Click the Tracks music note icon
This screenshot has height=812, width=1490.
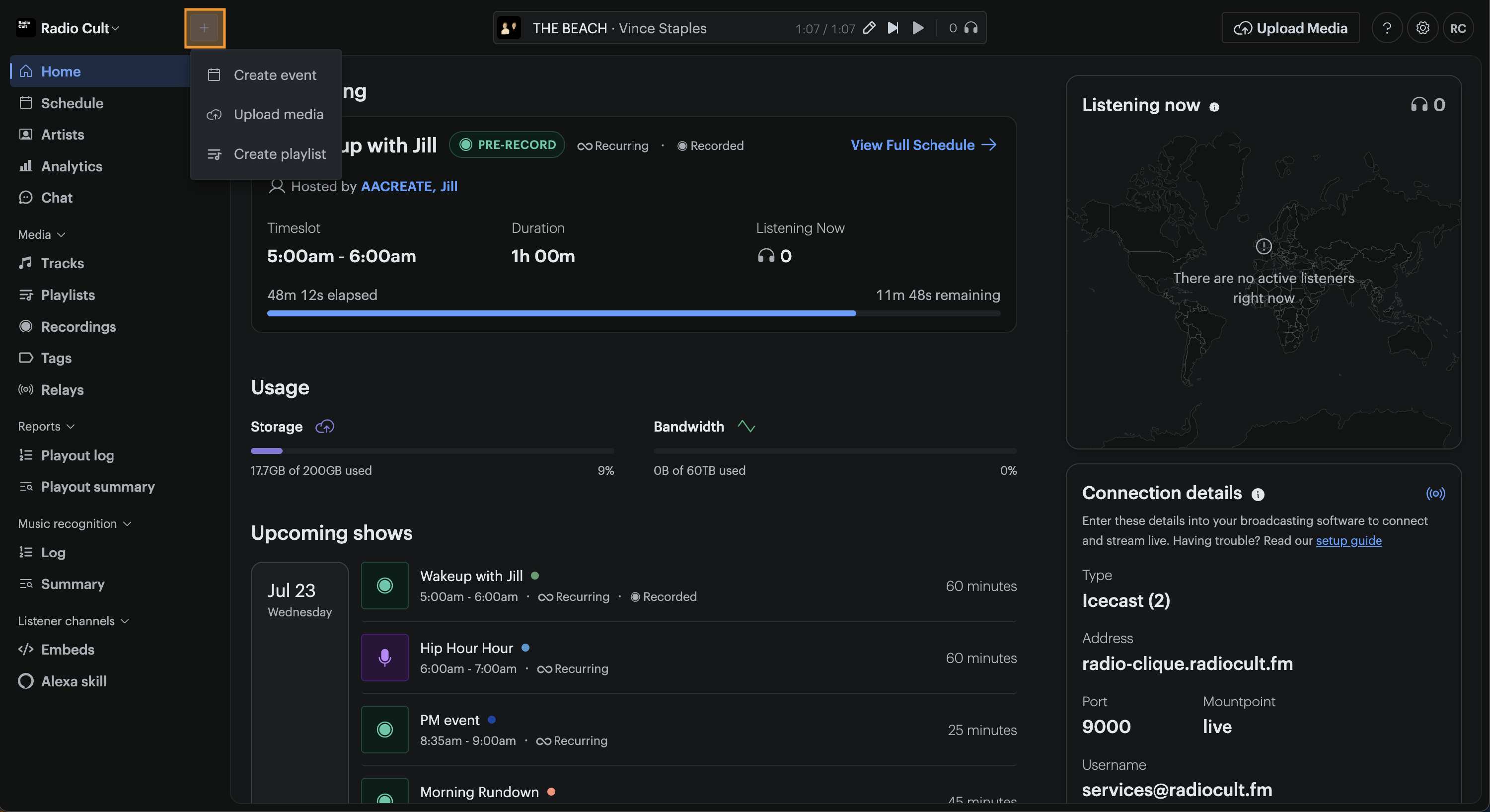pos(25,263)
